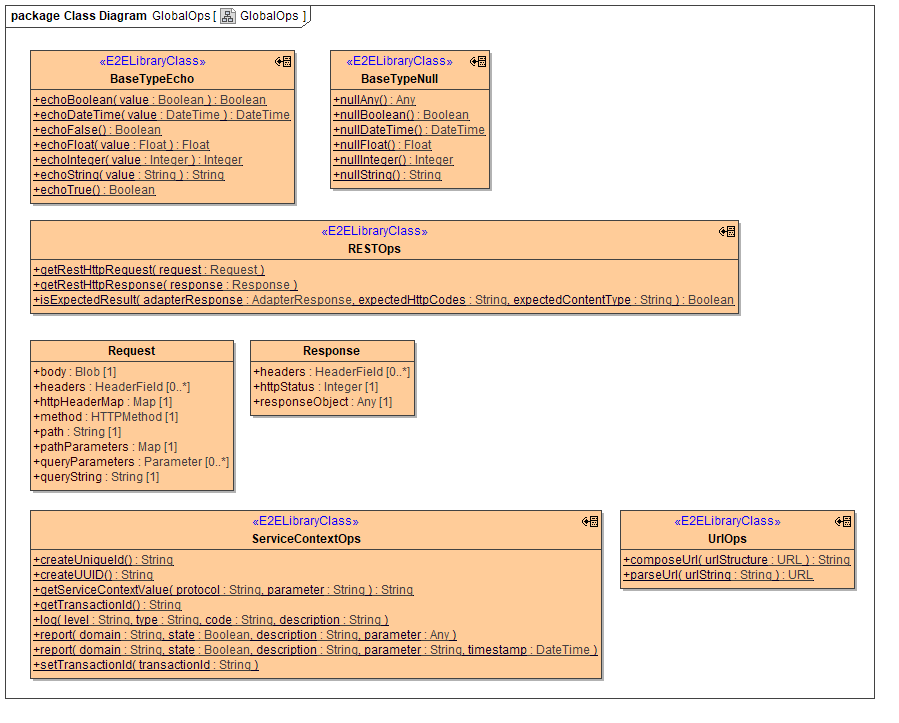Image resolution: width=899 pixels, height=723 pixels.
Task: Click the GlobalOps package icon in header
Action: pos(228,16)
